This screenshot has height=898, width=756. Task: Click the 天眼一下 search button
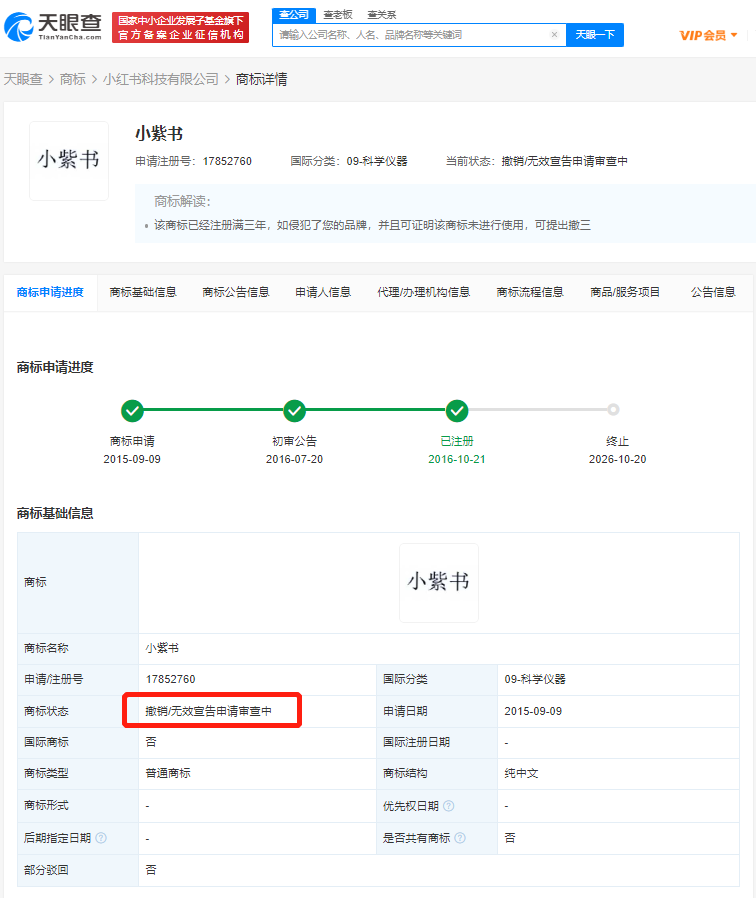click(x=595, y=35)
